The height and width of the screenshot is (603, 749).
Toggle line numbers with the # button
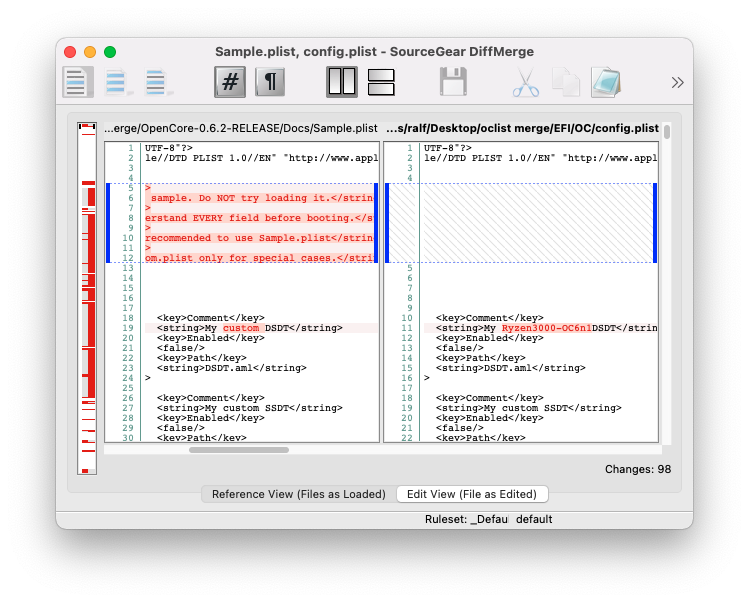(230, 82)
